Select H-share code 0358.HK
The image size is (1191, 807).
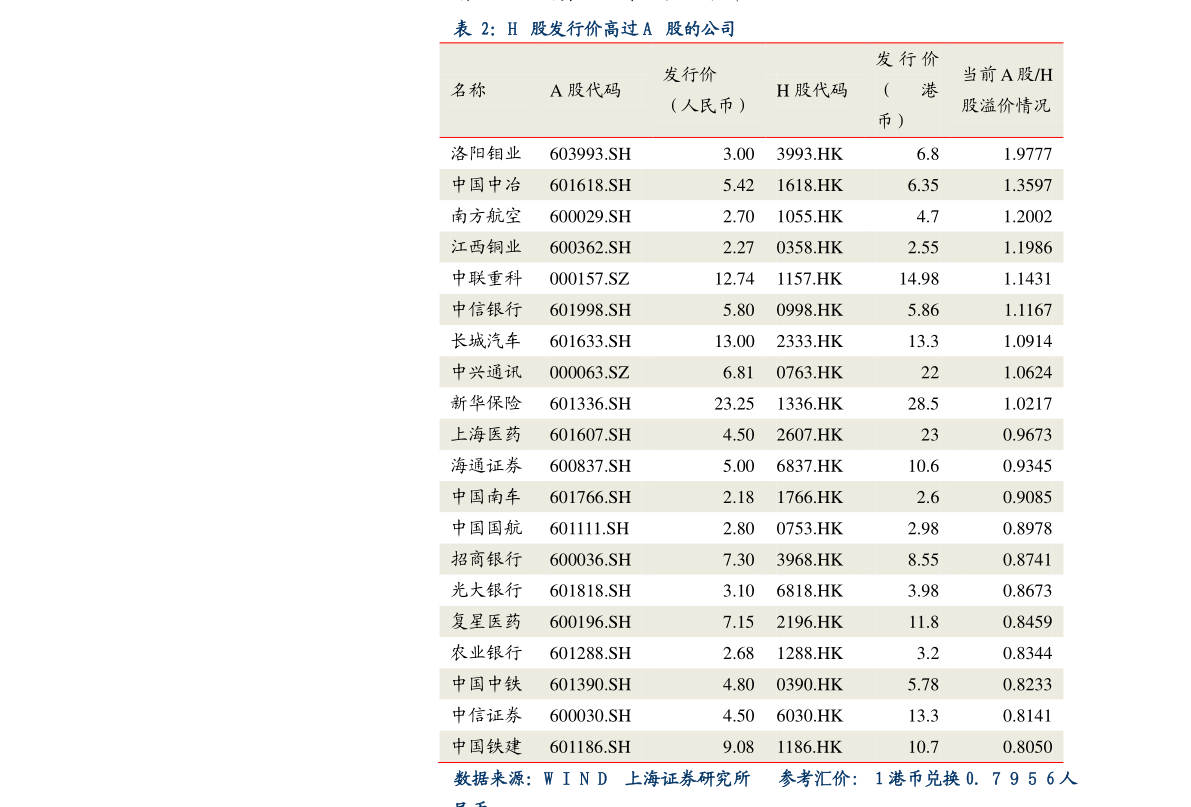point(810,247)
